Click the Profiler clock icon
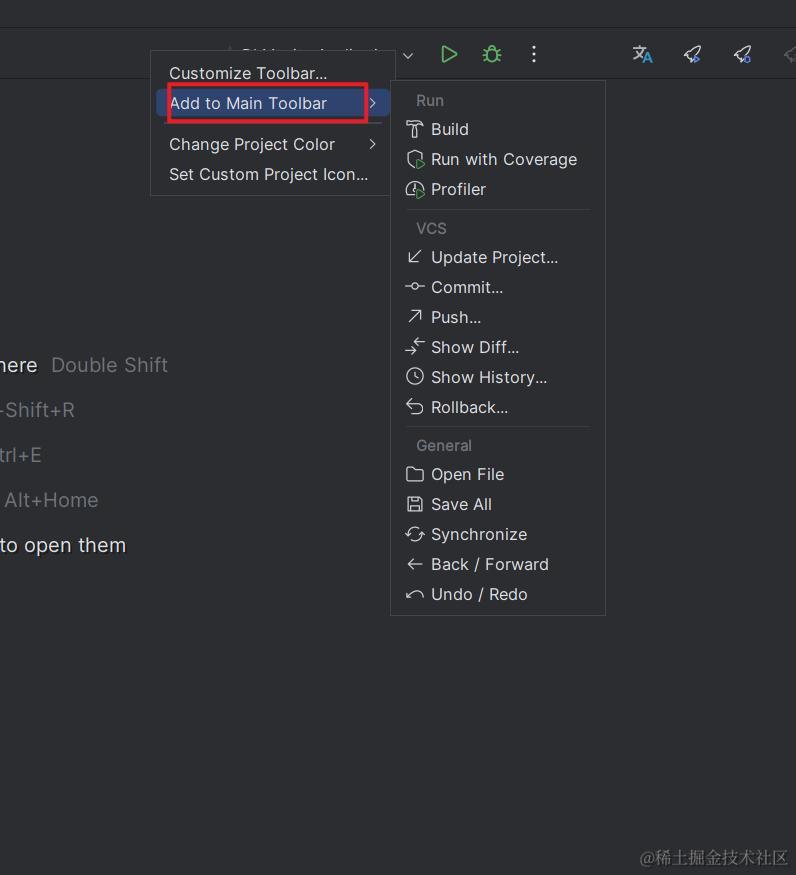The height and width of the screenshot is (875, 796). click(415, 190)
